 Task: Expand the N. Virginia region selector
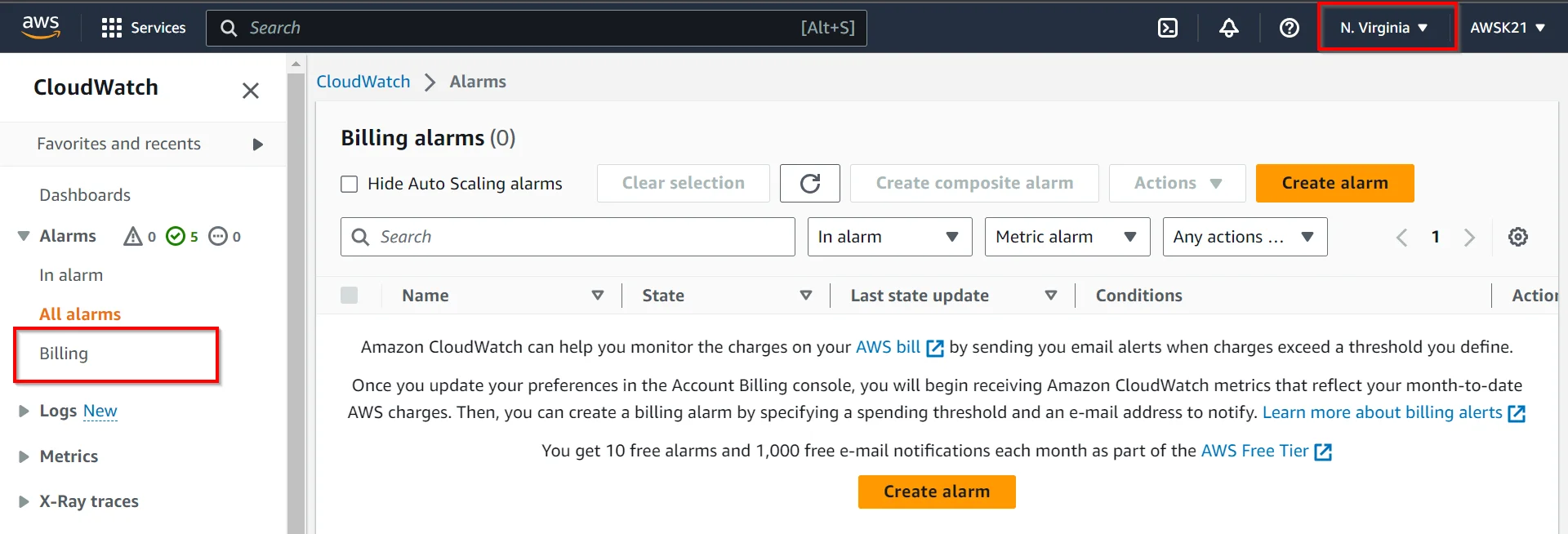pyautogui.click(x=1385, y=28)
